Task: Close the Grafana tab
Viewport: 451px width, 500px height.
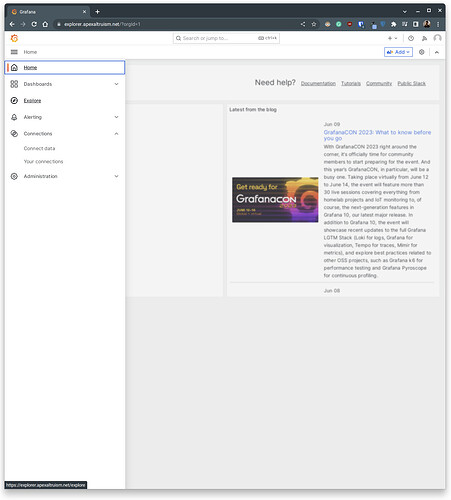Action: click(84, 12)
